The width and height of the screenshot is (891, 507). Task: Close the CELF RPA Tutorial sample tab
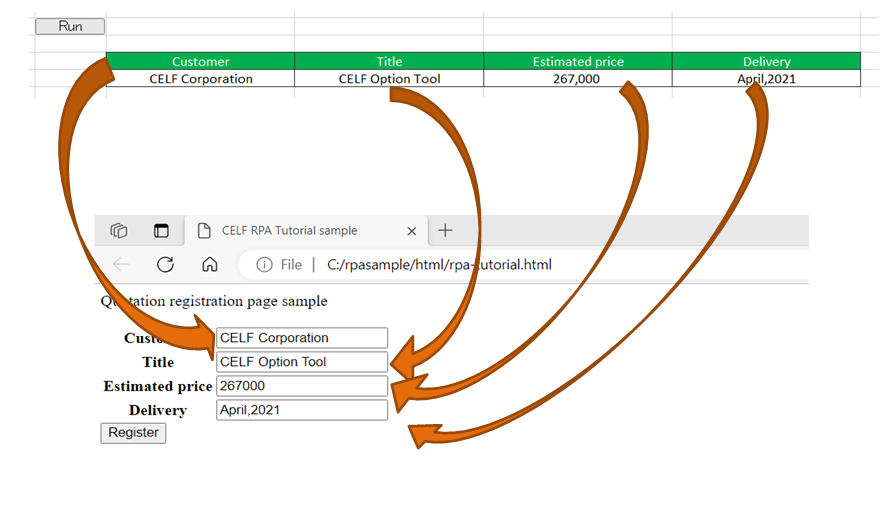(x=411, y=231)
